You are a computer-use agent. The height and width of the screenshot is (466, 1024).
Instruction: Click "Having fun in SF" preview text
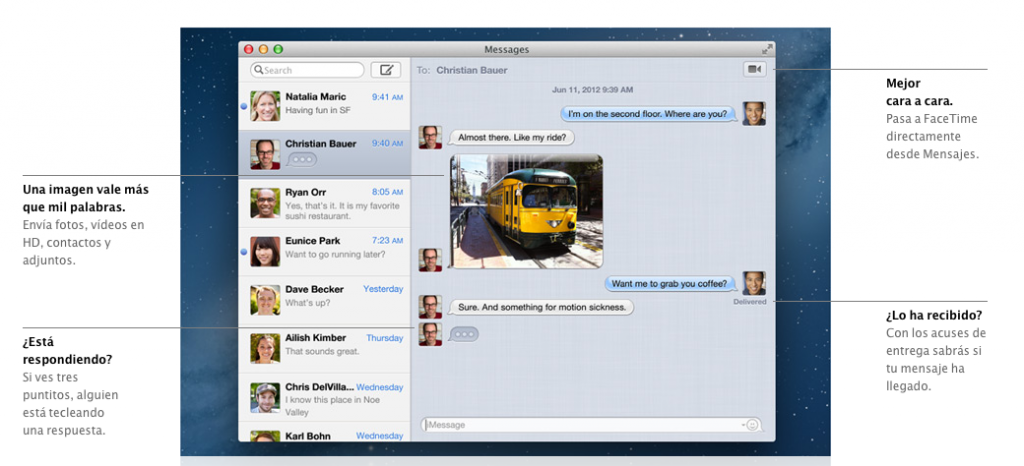coord(318,110)
